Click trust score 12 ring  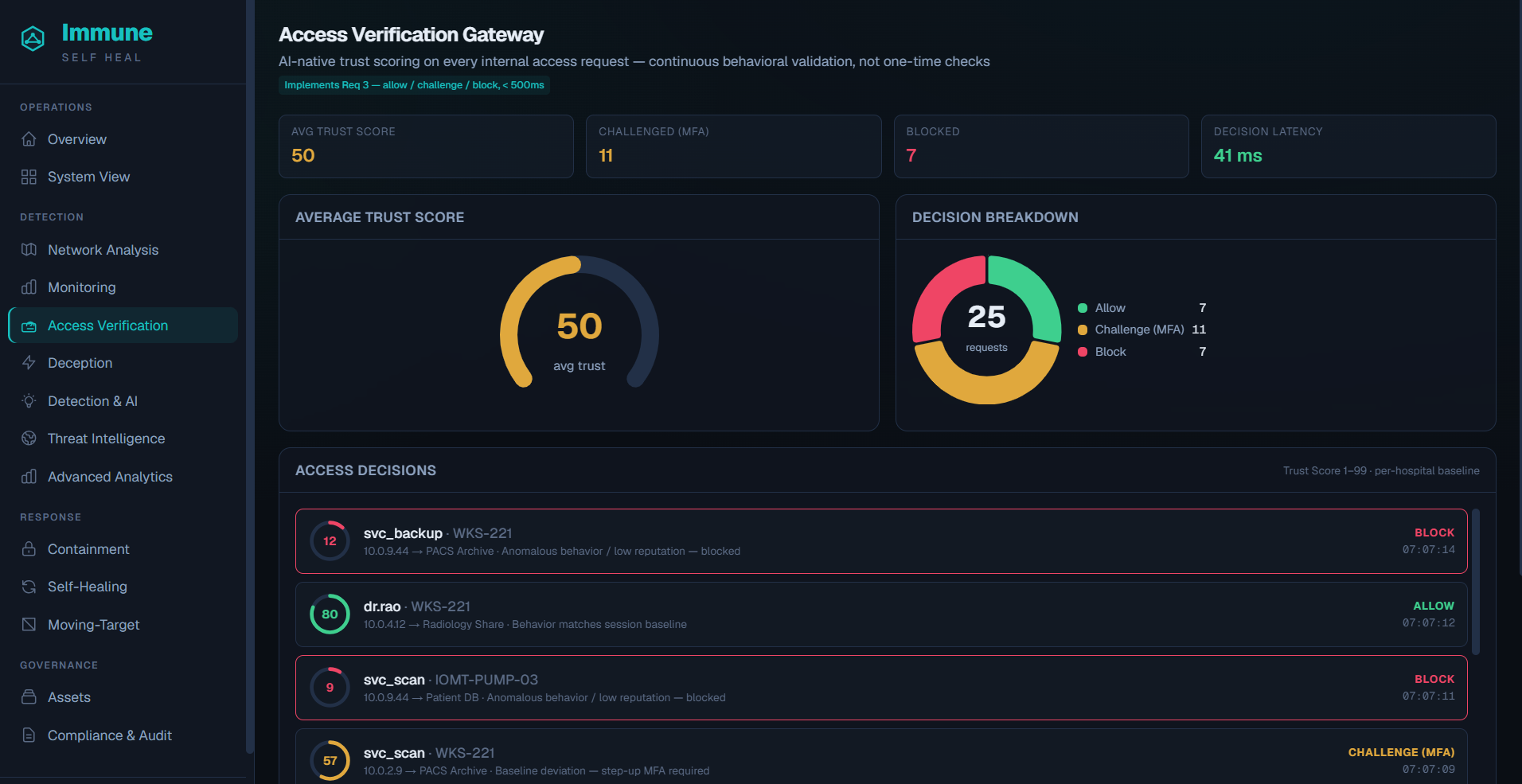(x=330, y=541)
